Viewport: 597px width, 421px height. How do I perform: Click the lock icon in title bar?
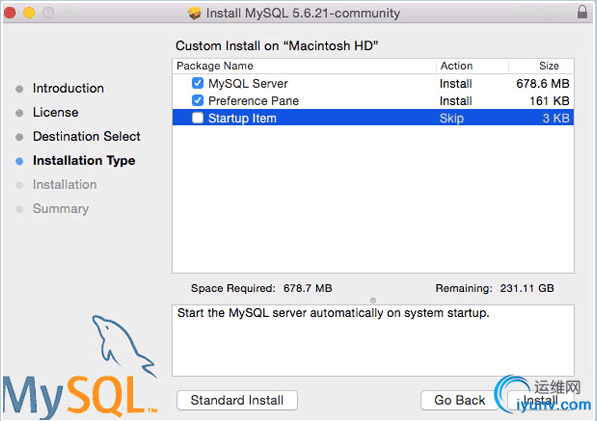pyautogui.click(x=582, y=12)
